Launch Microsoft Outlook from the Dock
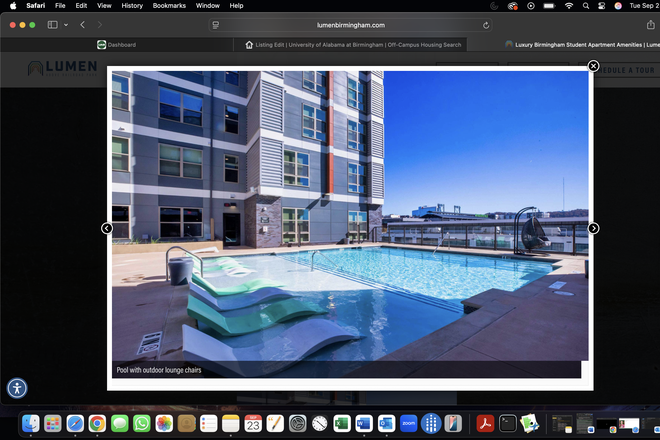Screen dimensions: 660x440 coord(386,424)
